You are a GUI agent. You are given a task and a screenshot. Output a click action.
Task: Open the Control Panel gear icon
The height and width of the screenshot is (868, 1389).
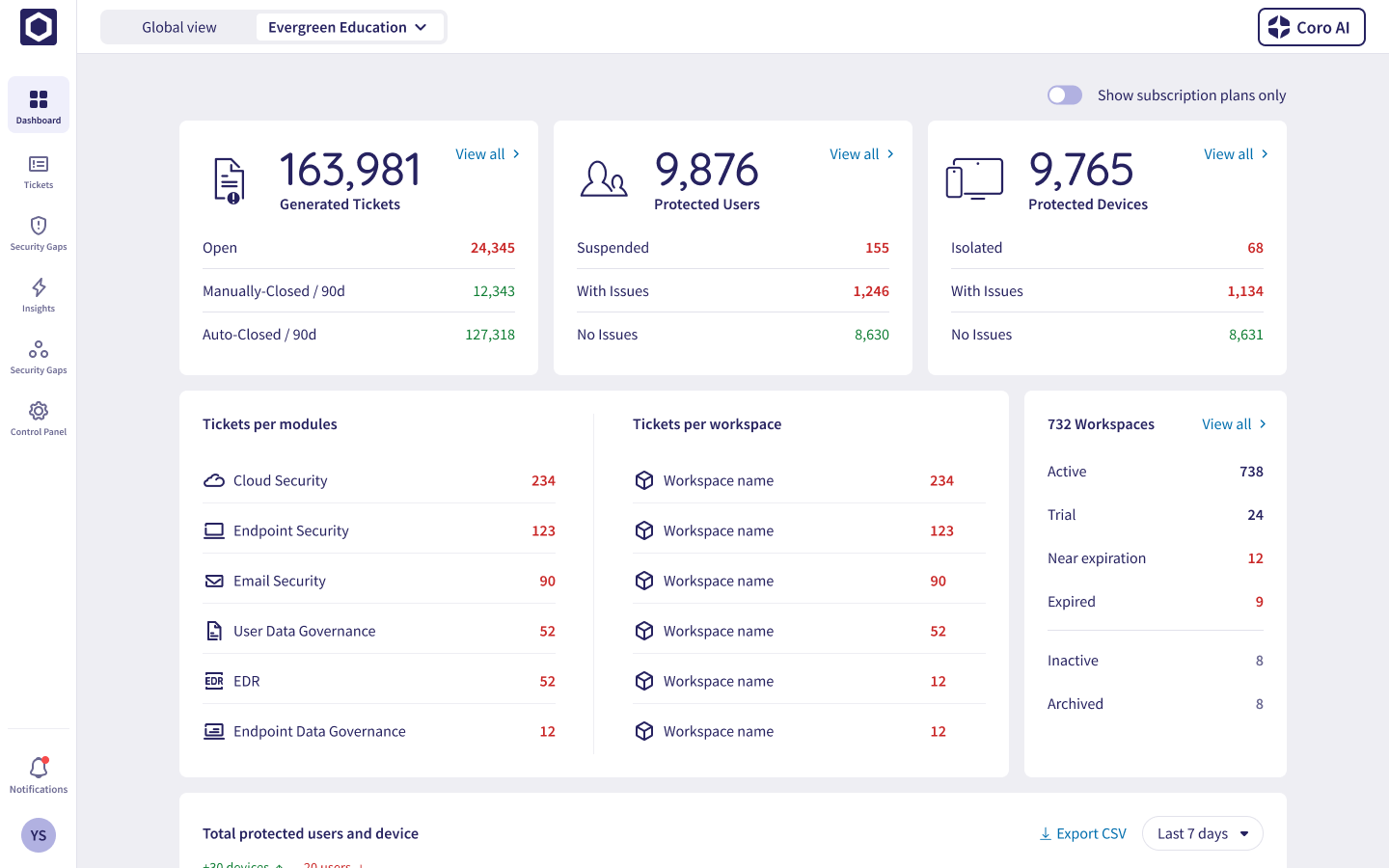pos(39,418)
